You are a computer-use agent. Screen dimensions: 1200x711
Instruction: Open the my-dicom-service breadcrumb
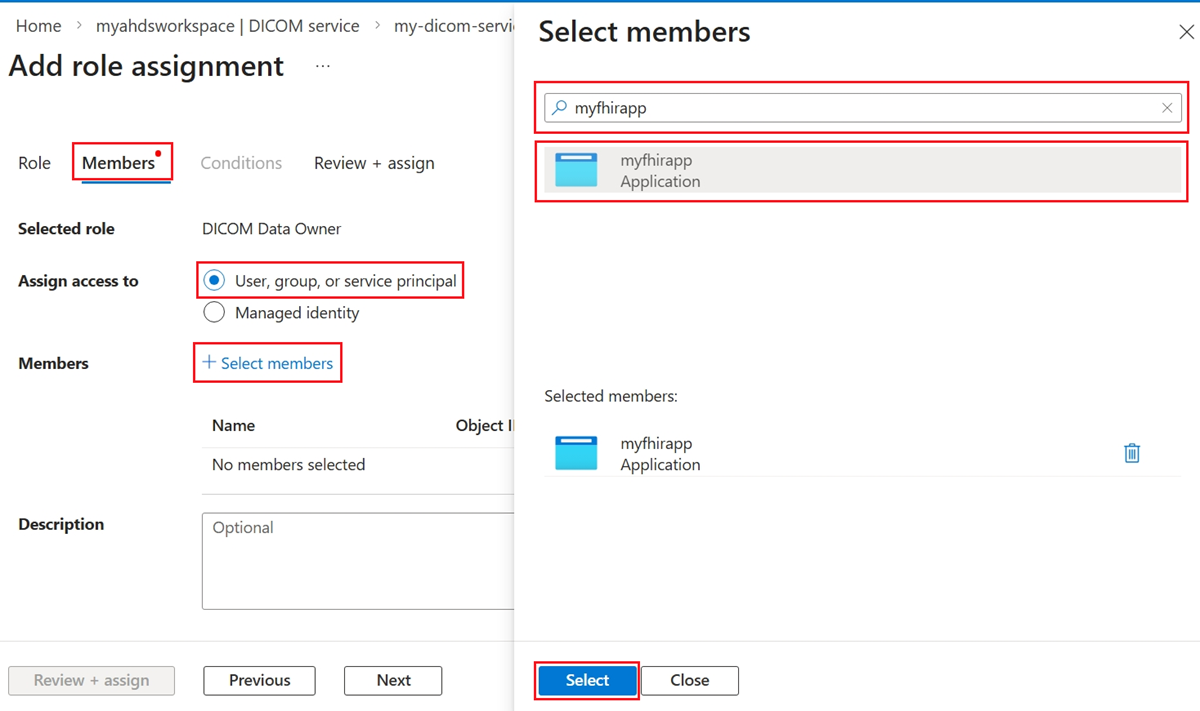pyautogui.click(x=454, y=26)
